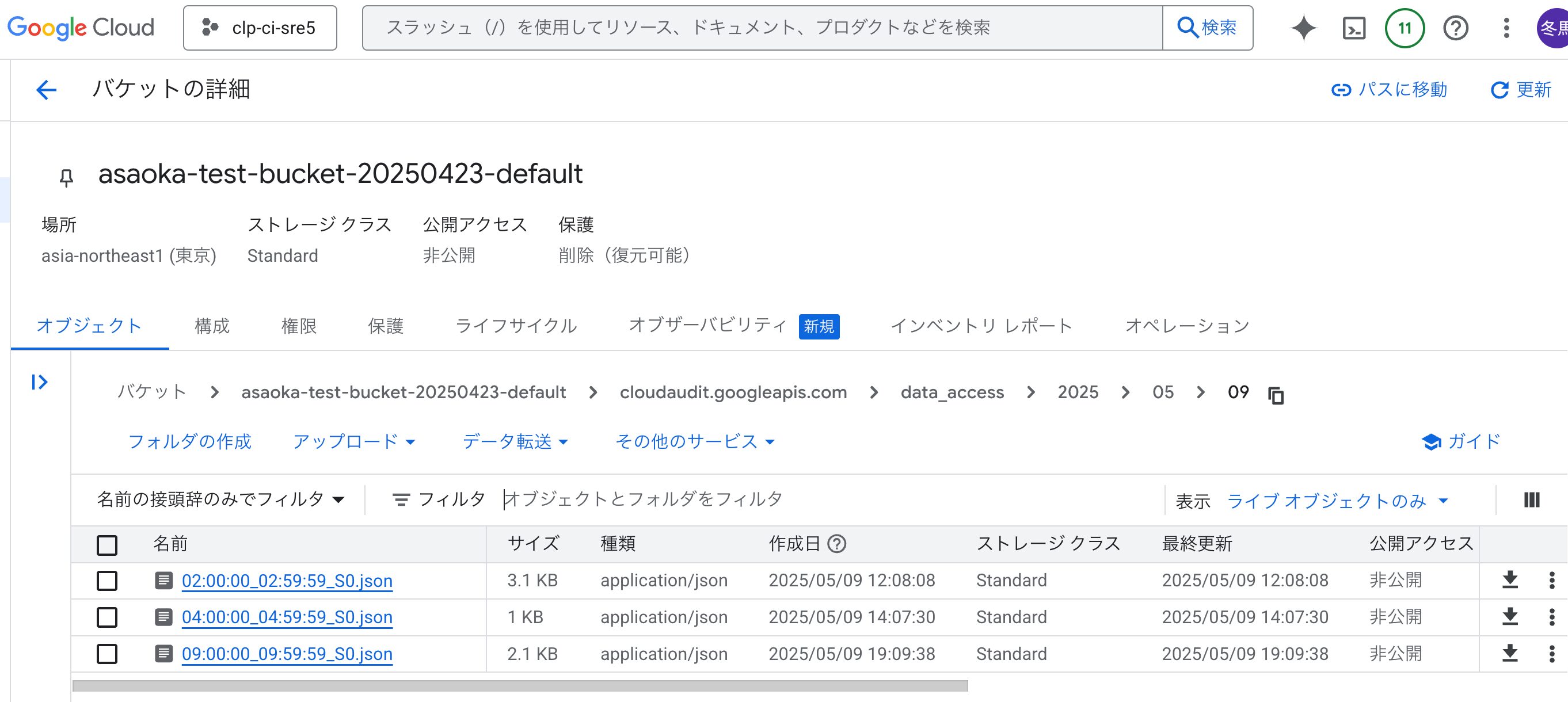Go to data_access breadcrumb folder
This screenshot has width=1568, height=702.
(x=952, y=392)
